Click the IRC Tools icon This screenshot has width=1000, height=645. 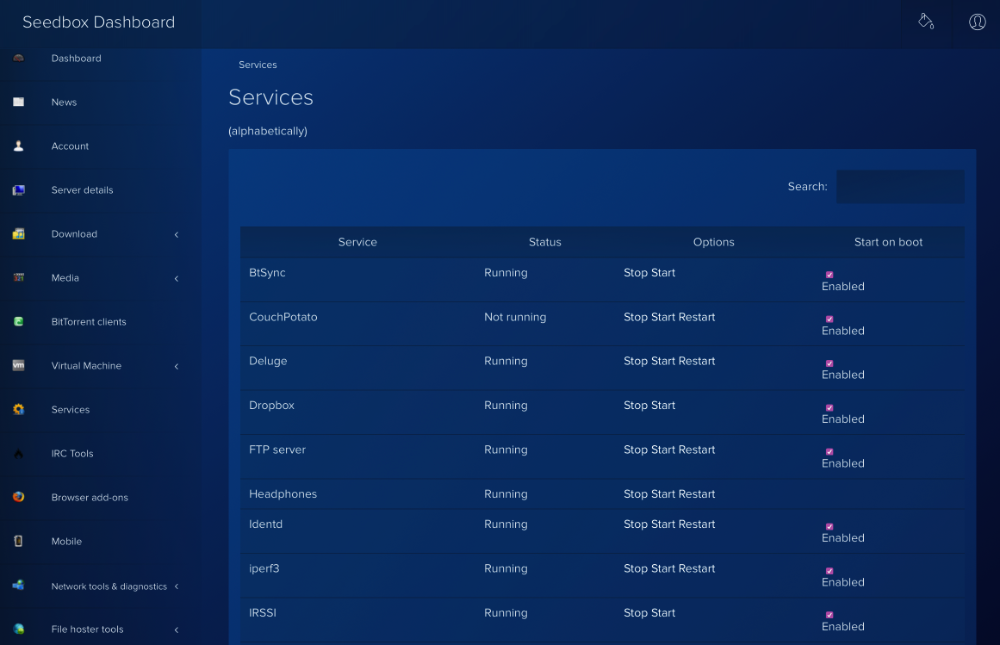click(18, 454)
